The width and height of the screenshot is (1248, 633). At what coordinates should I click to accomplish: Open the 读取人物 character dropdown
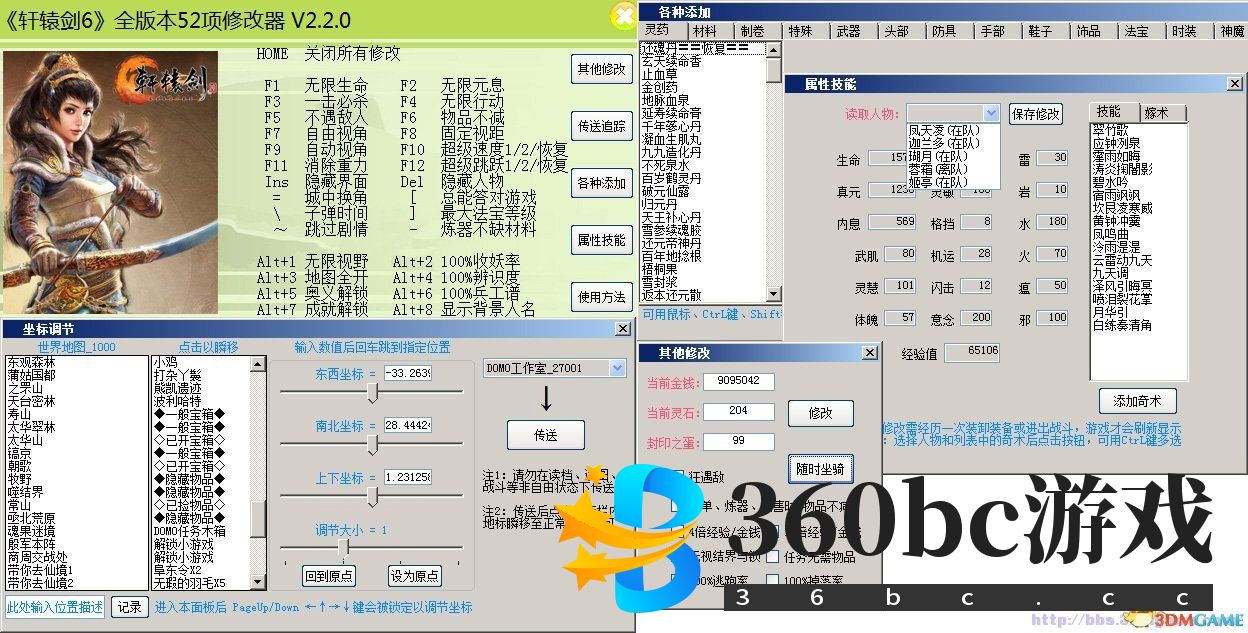(x=991, y=113)
